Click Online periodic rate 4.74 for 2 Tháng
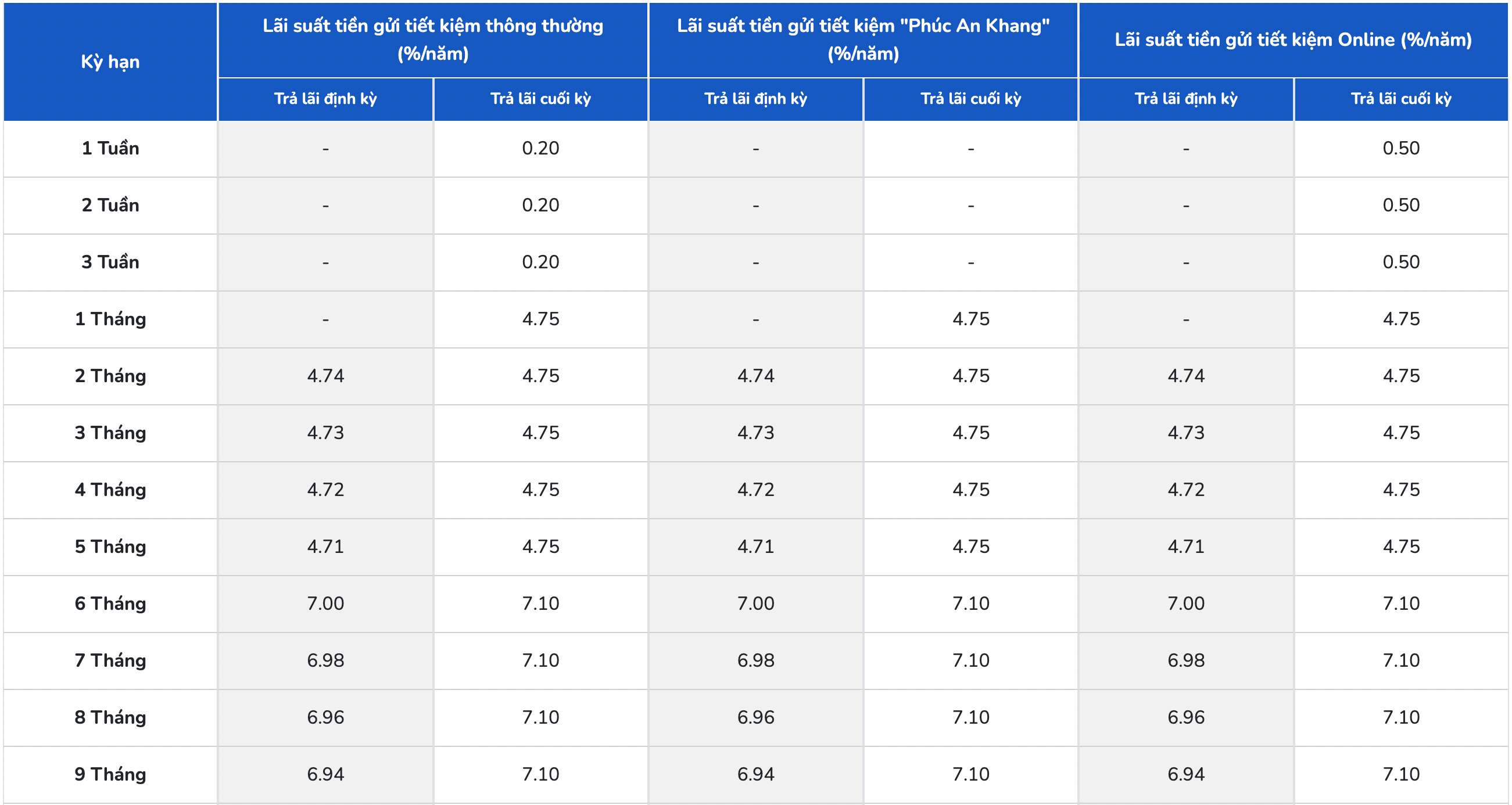 [x=1185, y=376]
